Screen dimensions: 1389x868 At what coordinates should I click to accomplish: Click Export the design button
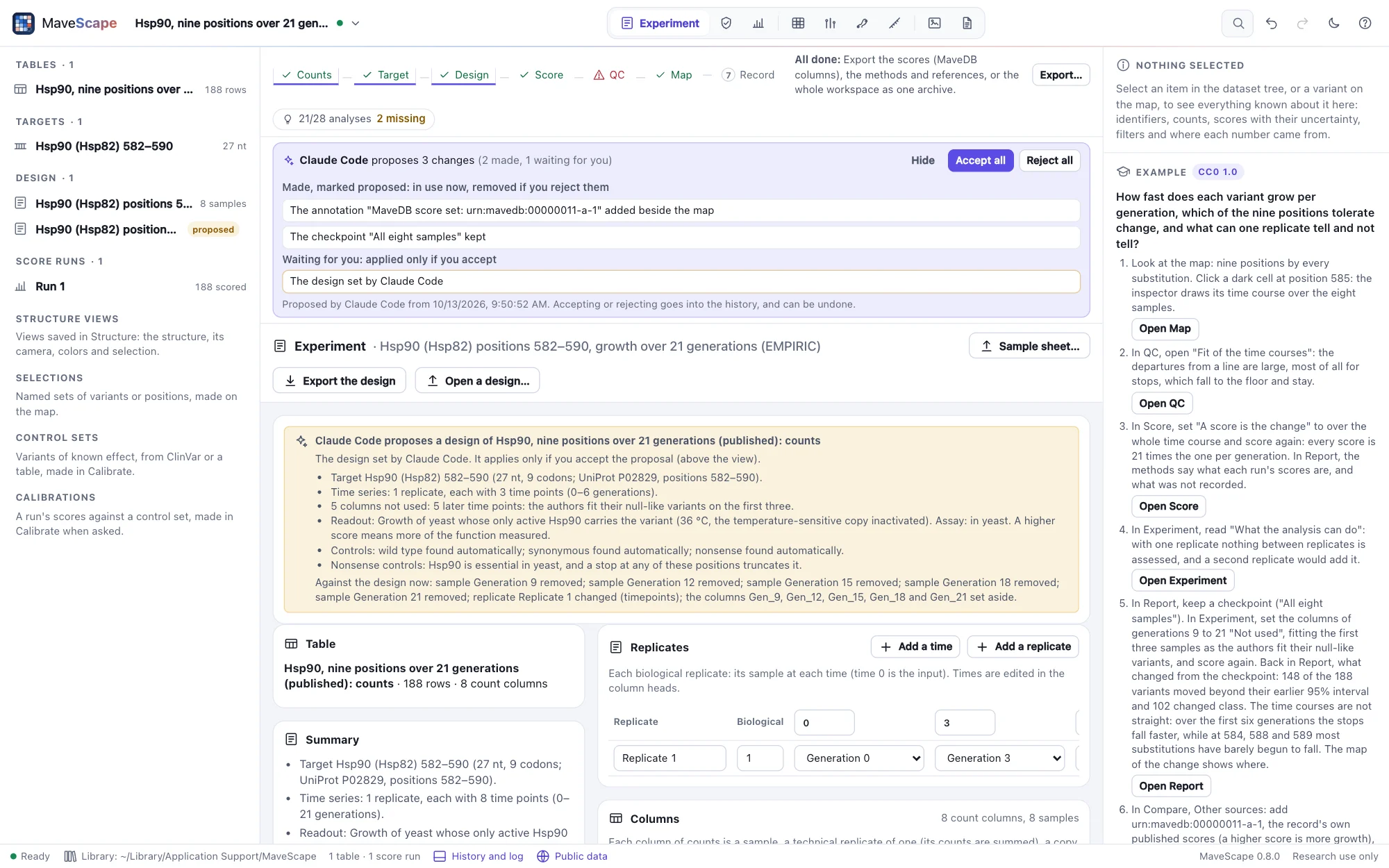coord(340,381)
